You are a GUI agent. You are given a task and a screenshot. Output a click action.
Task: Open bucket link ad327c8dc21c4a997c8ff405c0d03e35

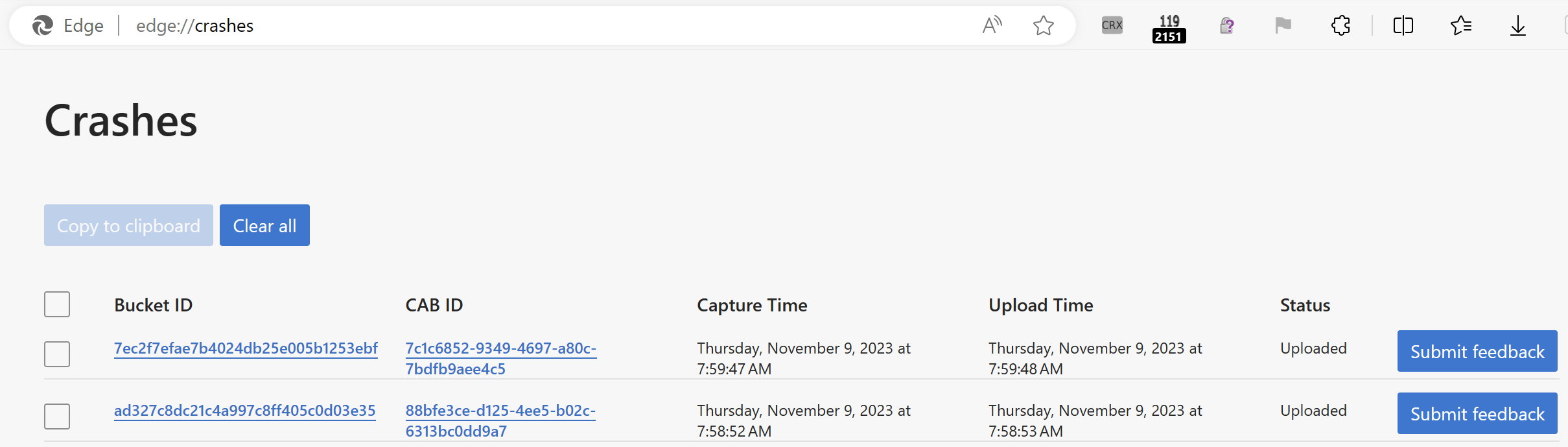(245, 411)
